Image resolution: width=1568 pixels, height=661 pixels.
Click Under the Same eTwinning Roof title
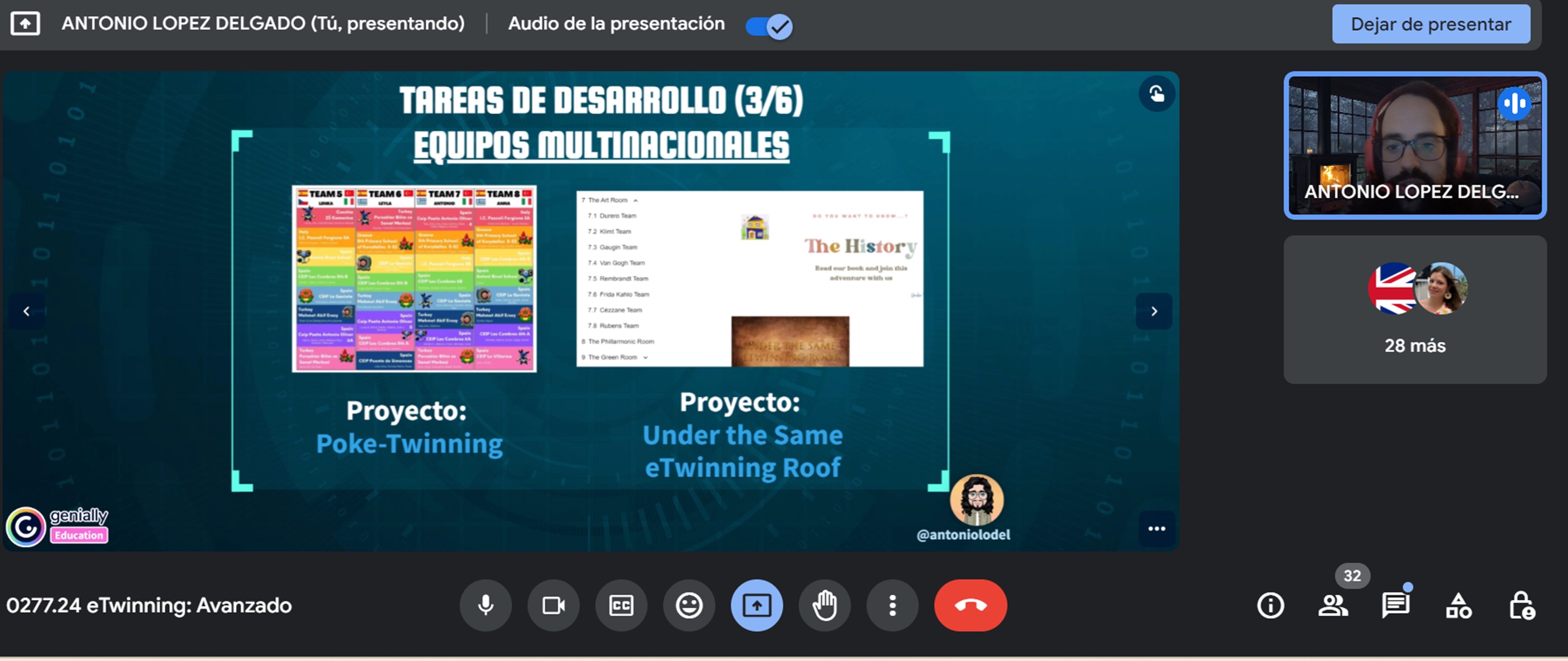742,452
